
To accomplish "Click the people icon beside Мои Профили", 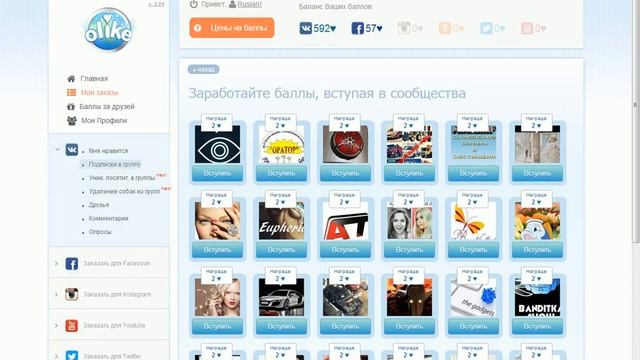I will point(71,121).
